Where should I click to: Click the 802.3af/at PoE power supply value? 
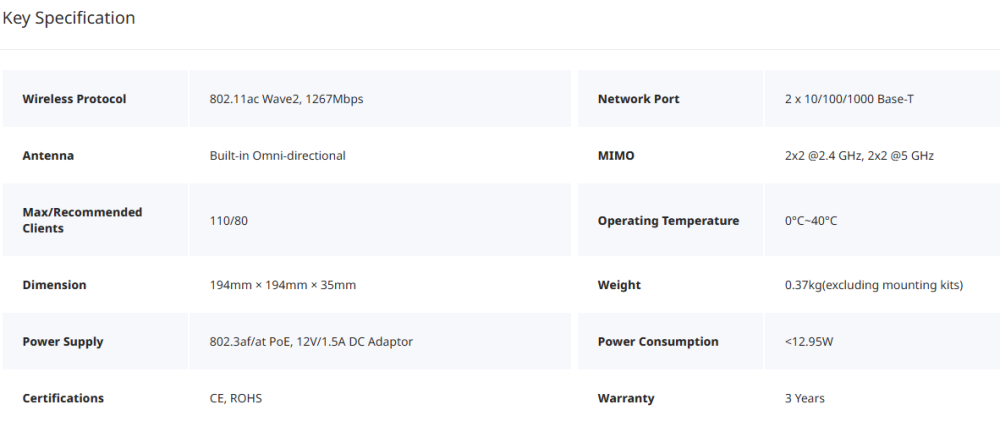tap(311, 341)
